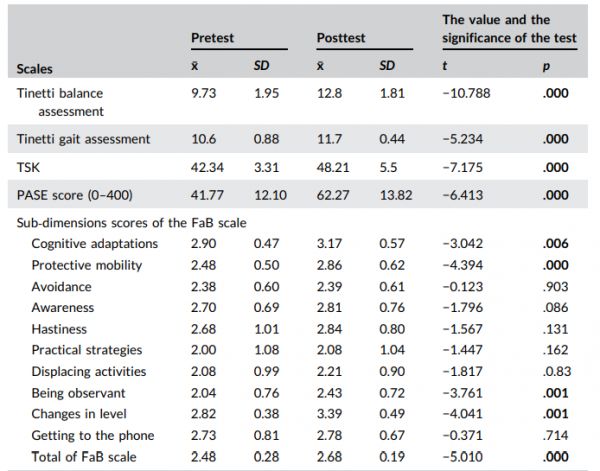
Task: Click the Getting to the phone label
Action: point(92,435)
